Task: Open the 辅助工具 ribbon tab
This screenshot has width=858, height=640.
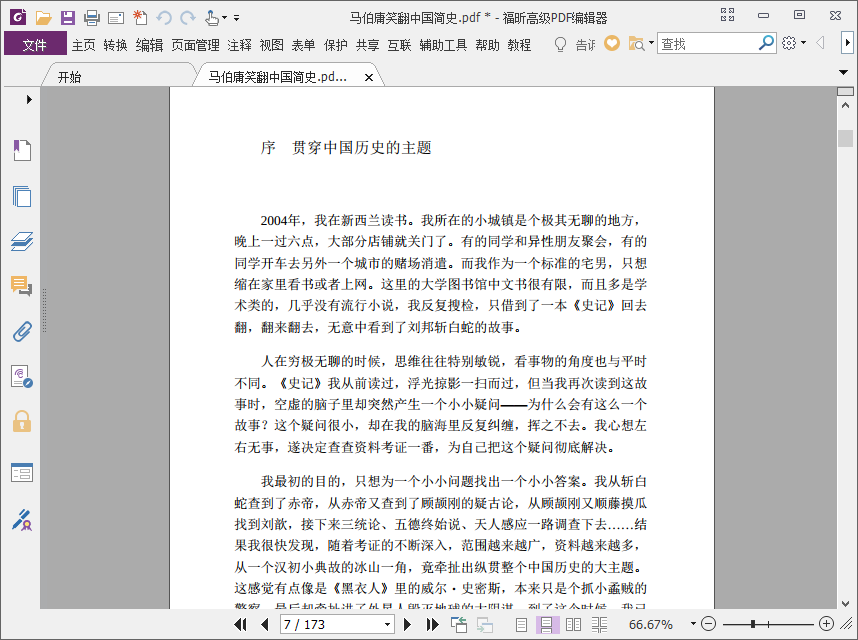Action: click(443, 45)
